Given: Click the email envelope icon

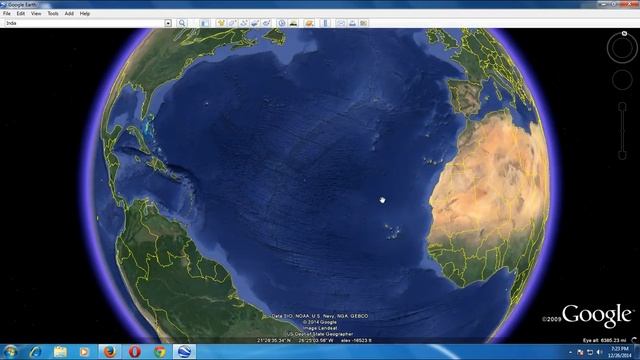Looking at the screenshot, I should tap(341, 23).
